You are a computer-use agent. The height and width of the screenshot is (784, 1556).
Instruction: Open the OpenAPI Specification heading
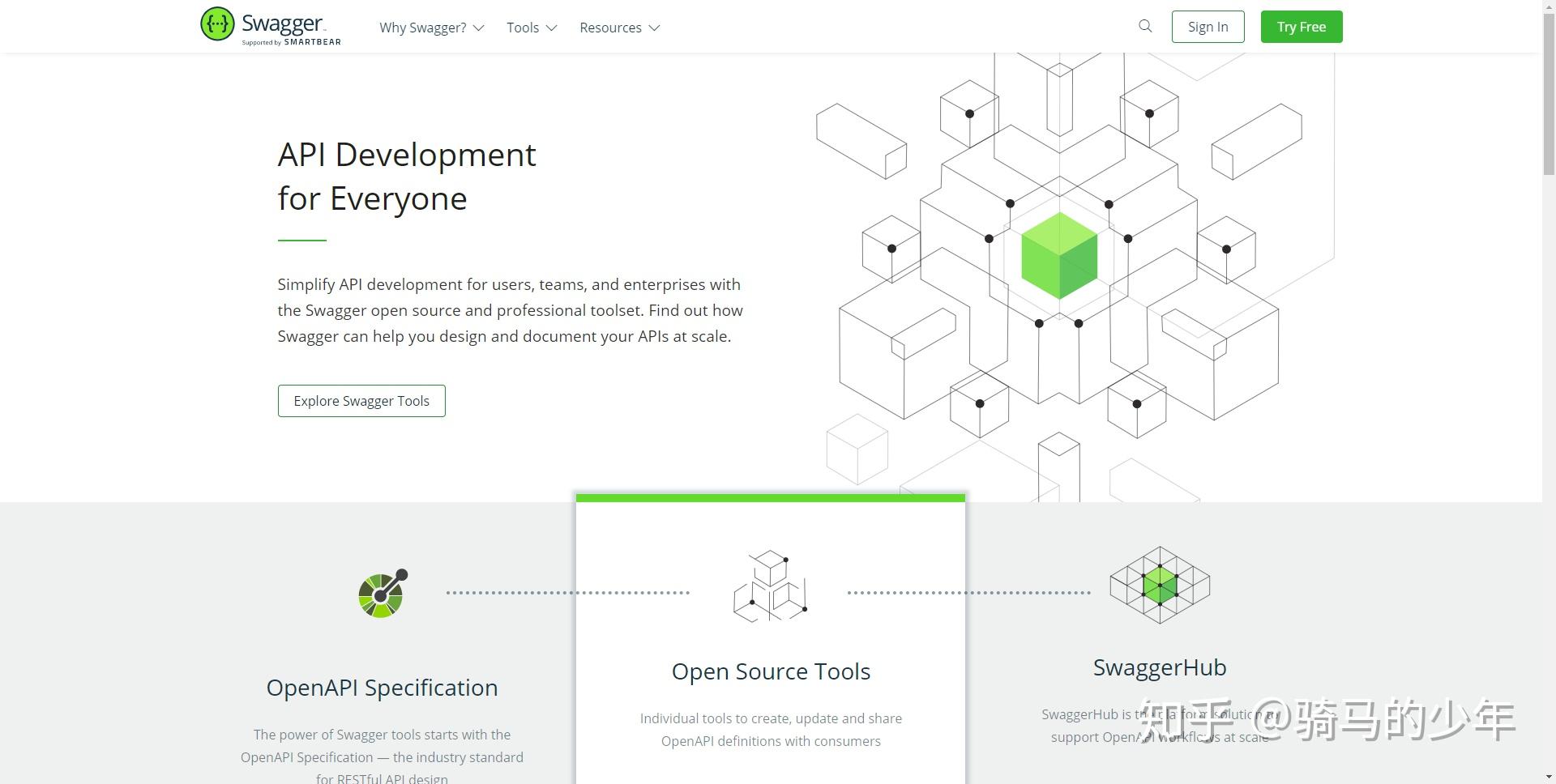click(383, 688)
